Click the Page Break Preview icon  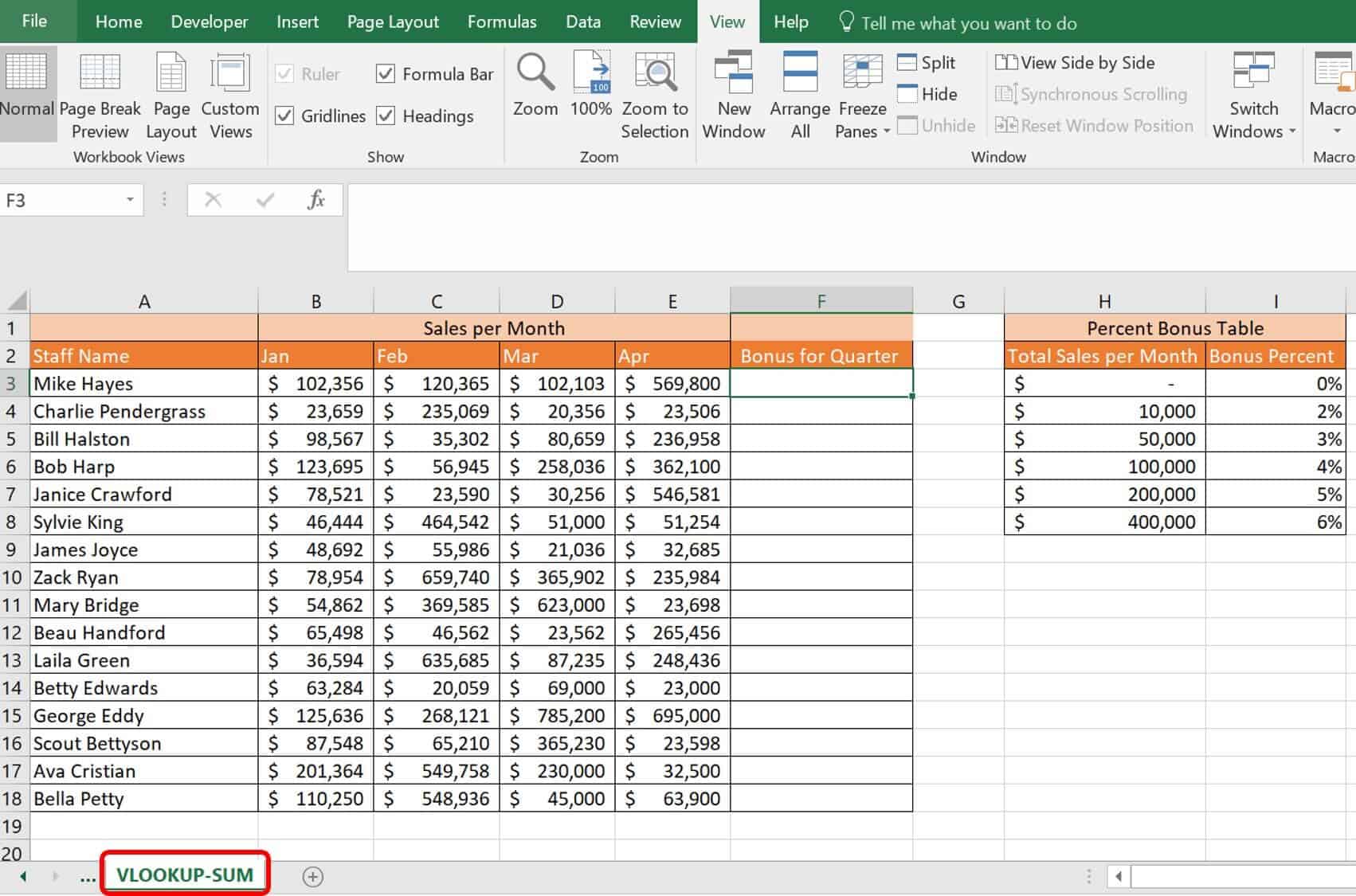pos(100,73)
